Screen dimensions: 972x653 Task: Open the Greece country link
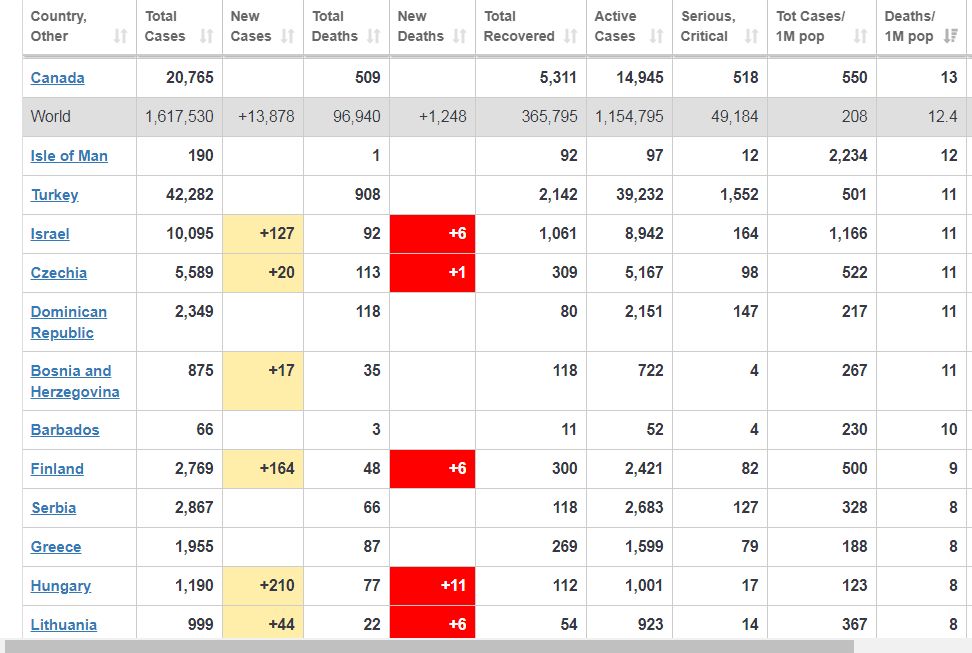click(x=56, y=548)
